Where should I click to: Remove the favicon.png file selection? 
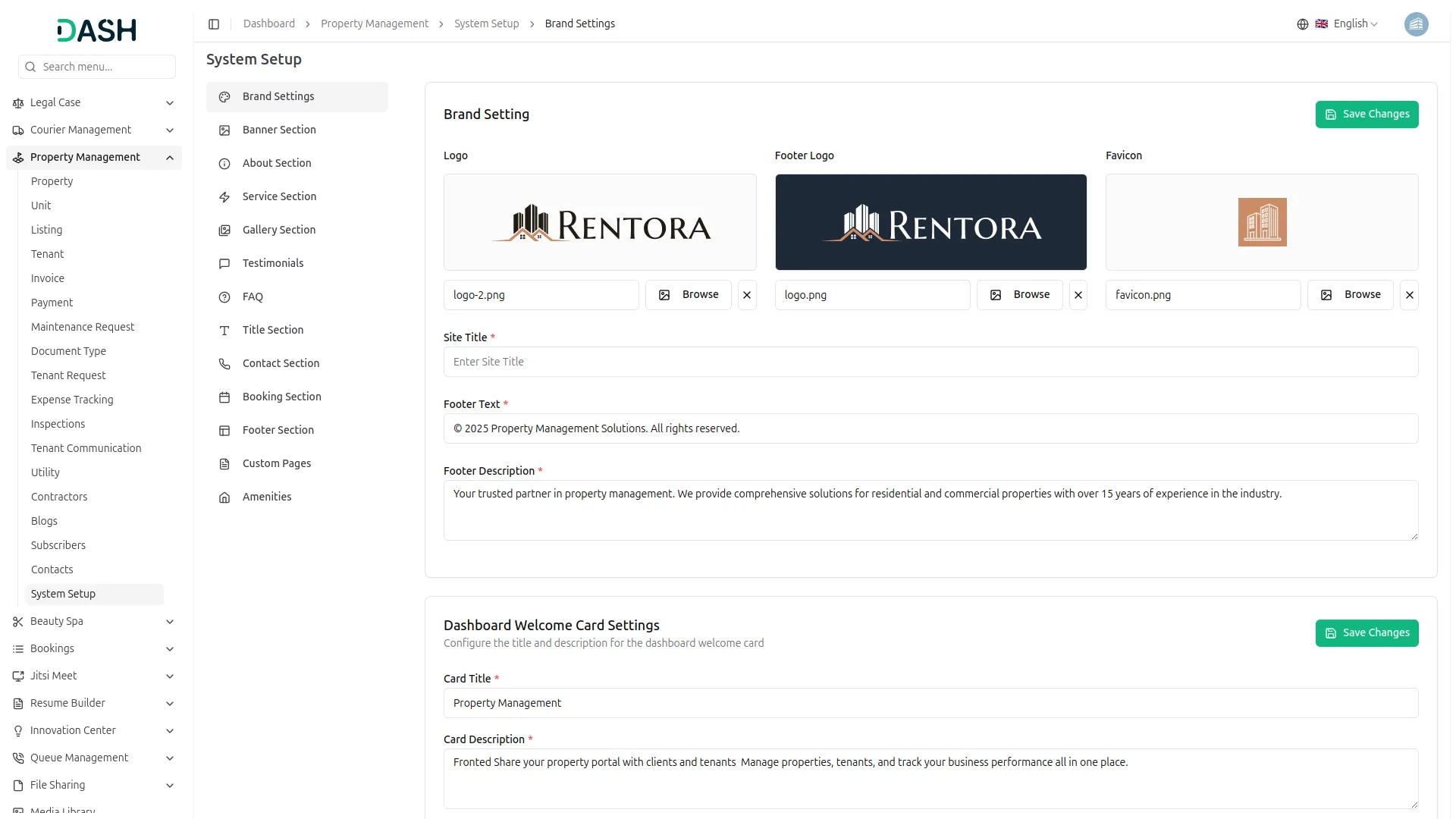(x=1410, y=295)
